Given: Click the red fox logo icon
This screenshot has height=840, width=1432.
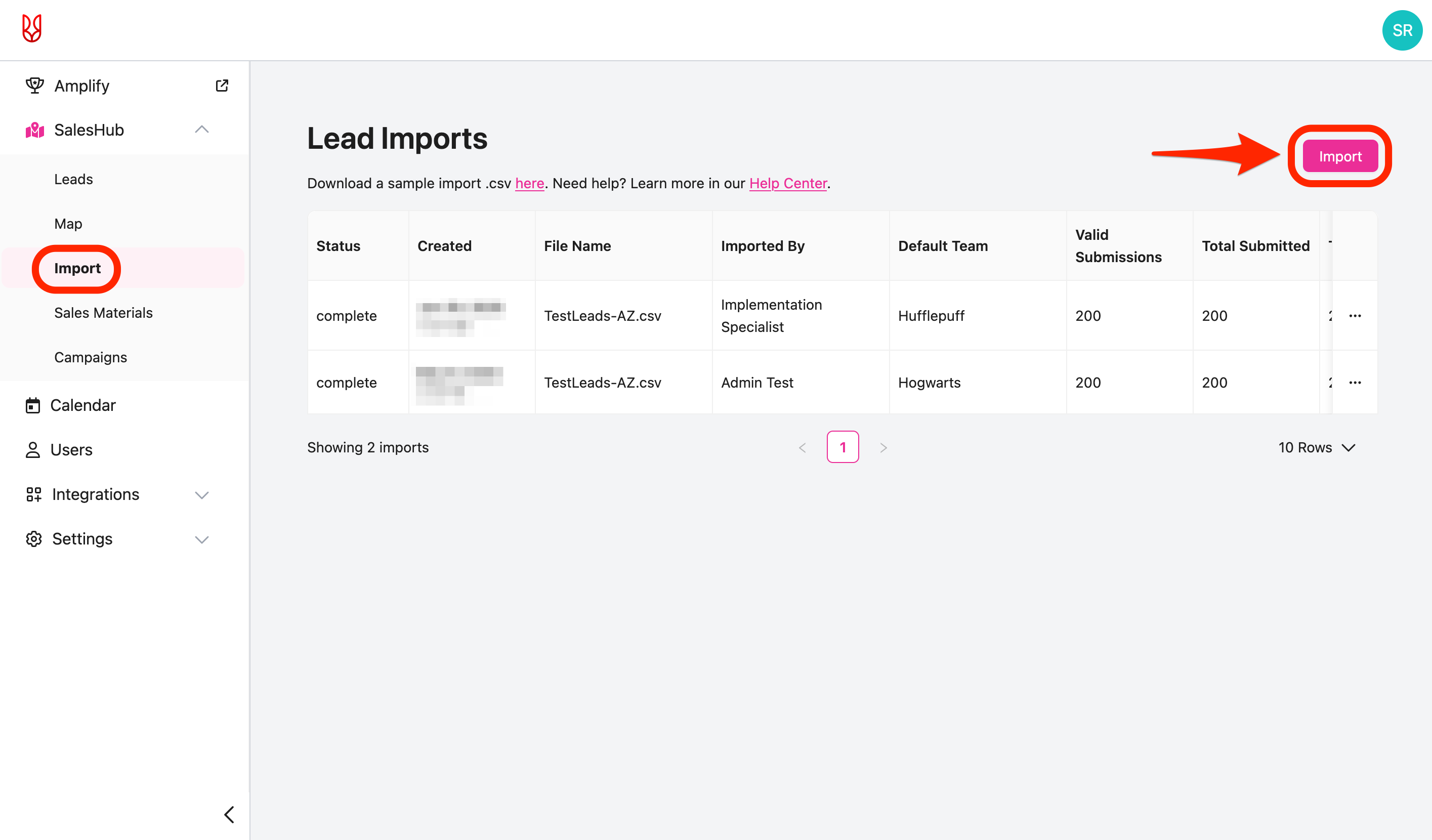Looking at the screenshot, I should [32, 28].
